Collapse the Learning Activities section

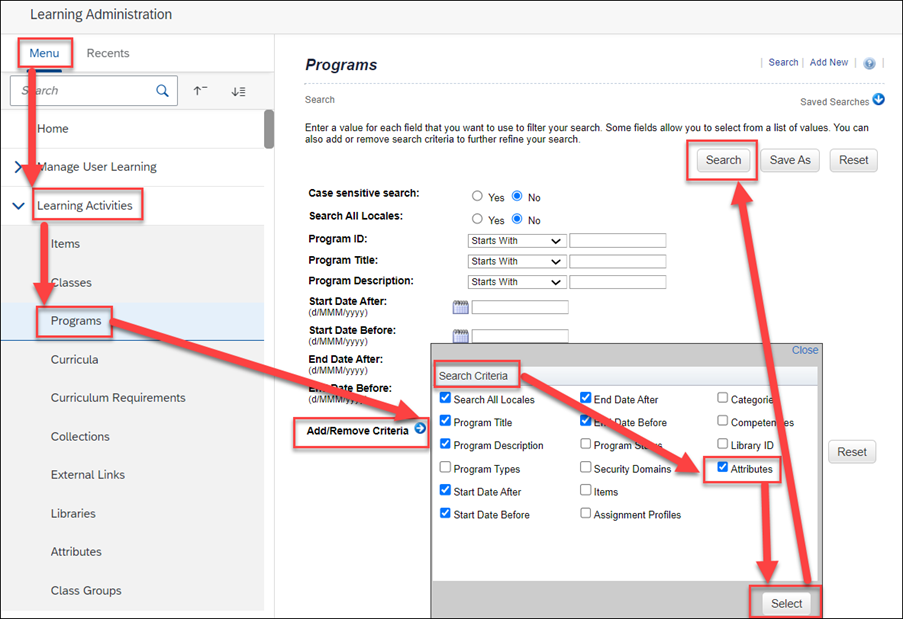[20, 204]
